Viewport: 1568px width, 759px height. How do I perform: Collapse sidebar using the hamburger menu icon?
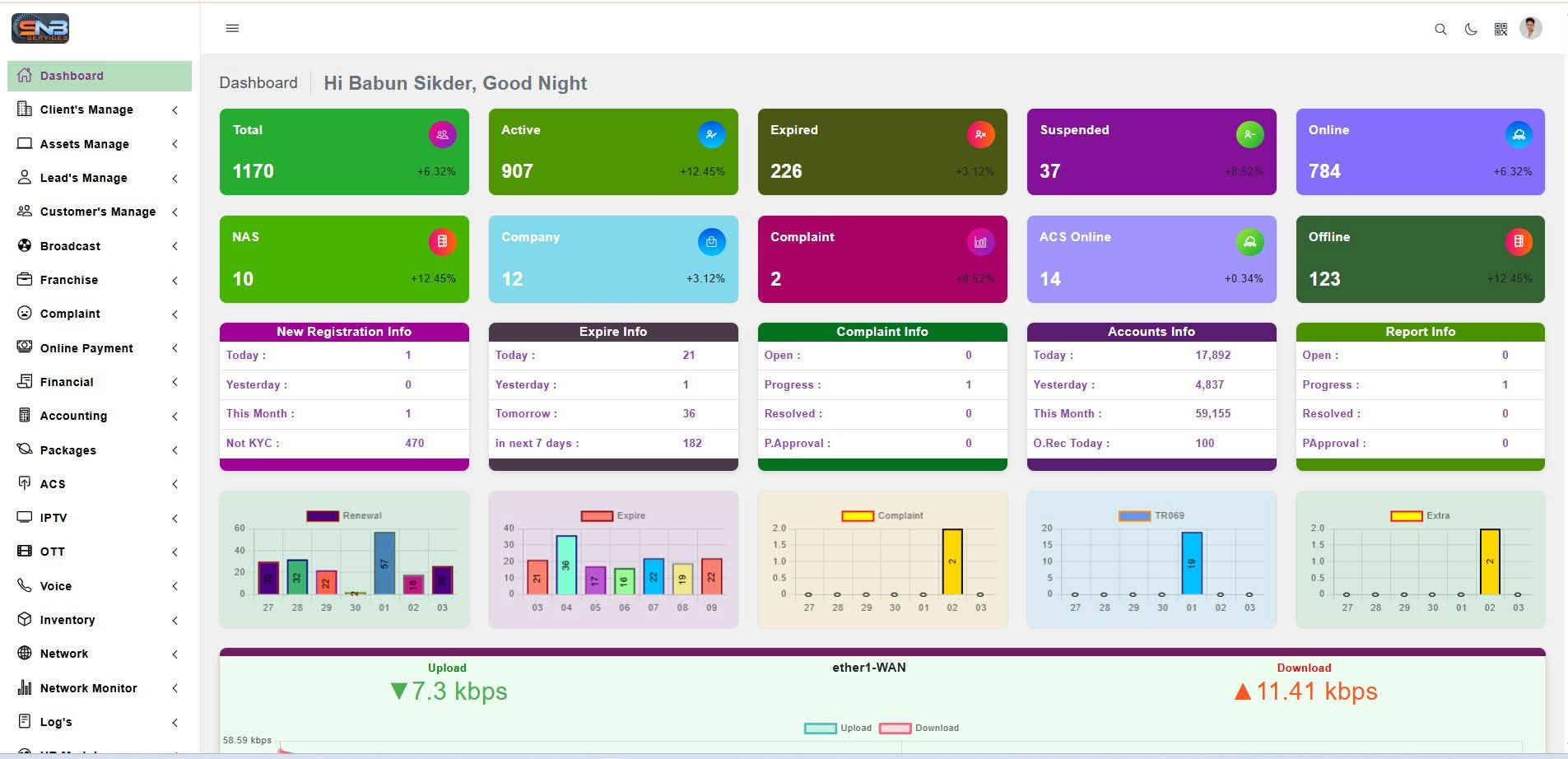(x=232, y=28)
